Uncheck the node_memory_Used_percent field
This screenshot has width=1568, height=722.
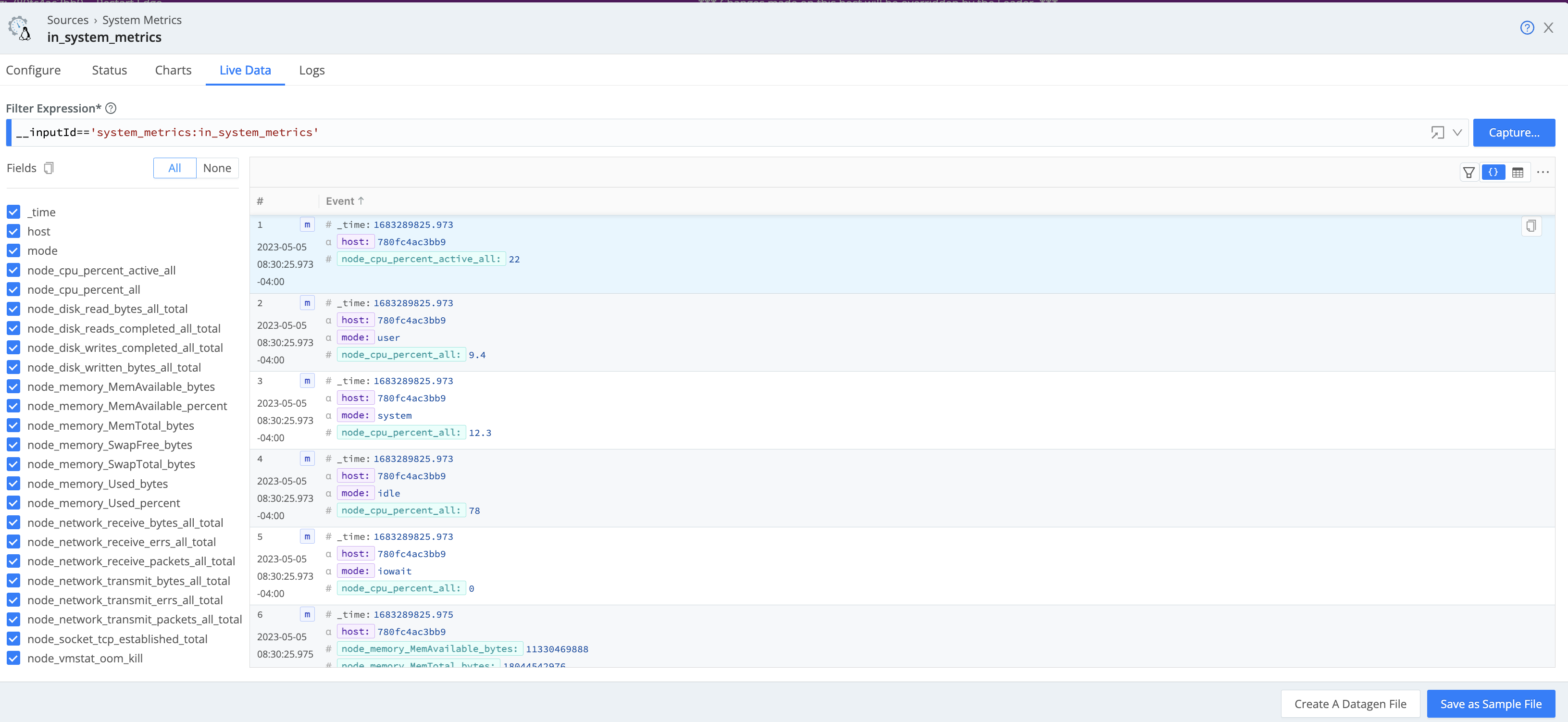(x=13, y=503)
